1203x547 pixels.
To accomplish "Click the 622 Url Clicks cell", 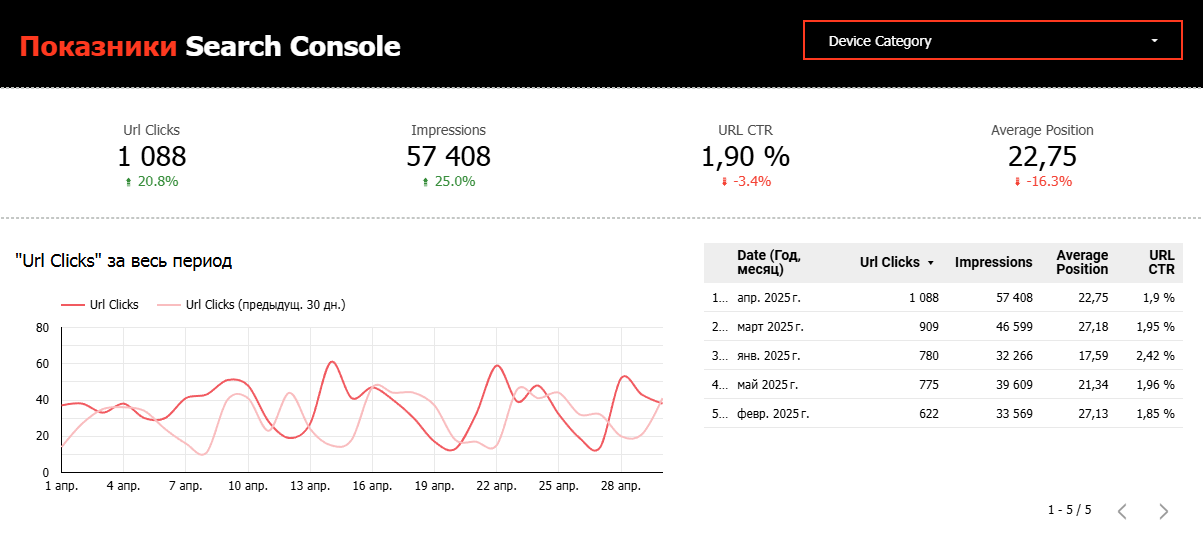I will pos(928,414).
